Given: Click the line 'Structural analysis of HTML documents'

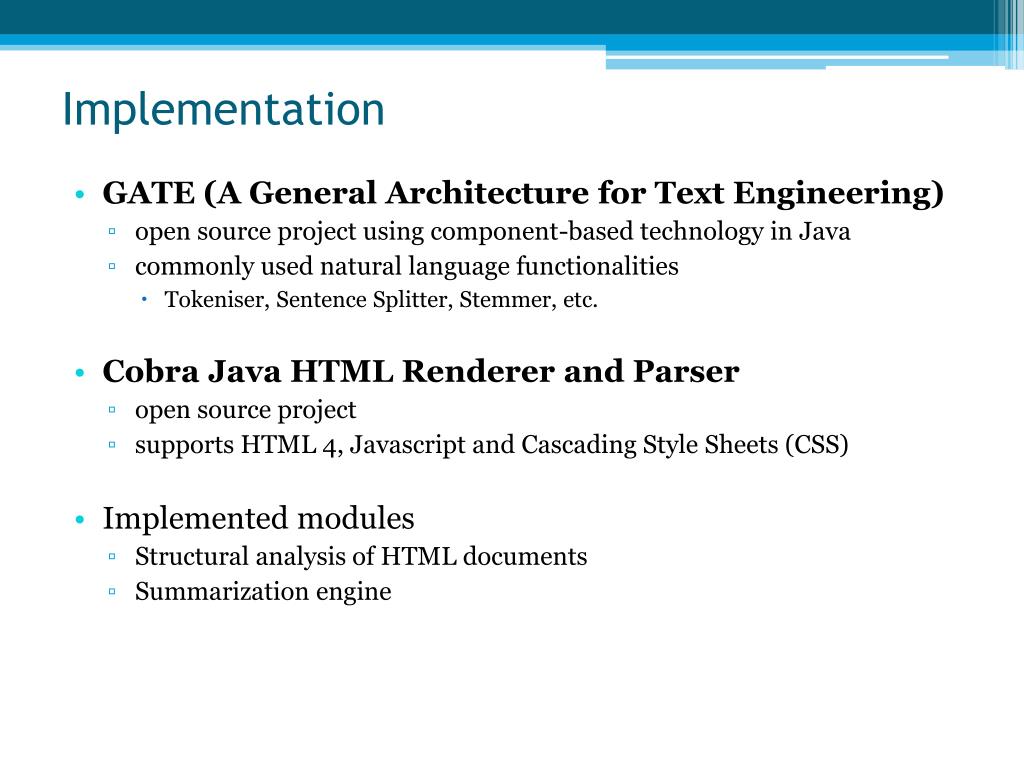Looking at the screenshot, I should [360, 556].
